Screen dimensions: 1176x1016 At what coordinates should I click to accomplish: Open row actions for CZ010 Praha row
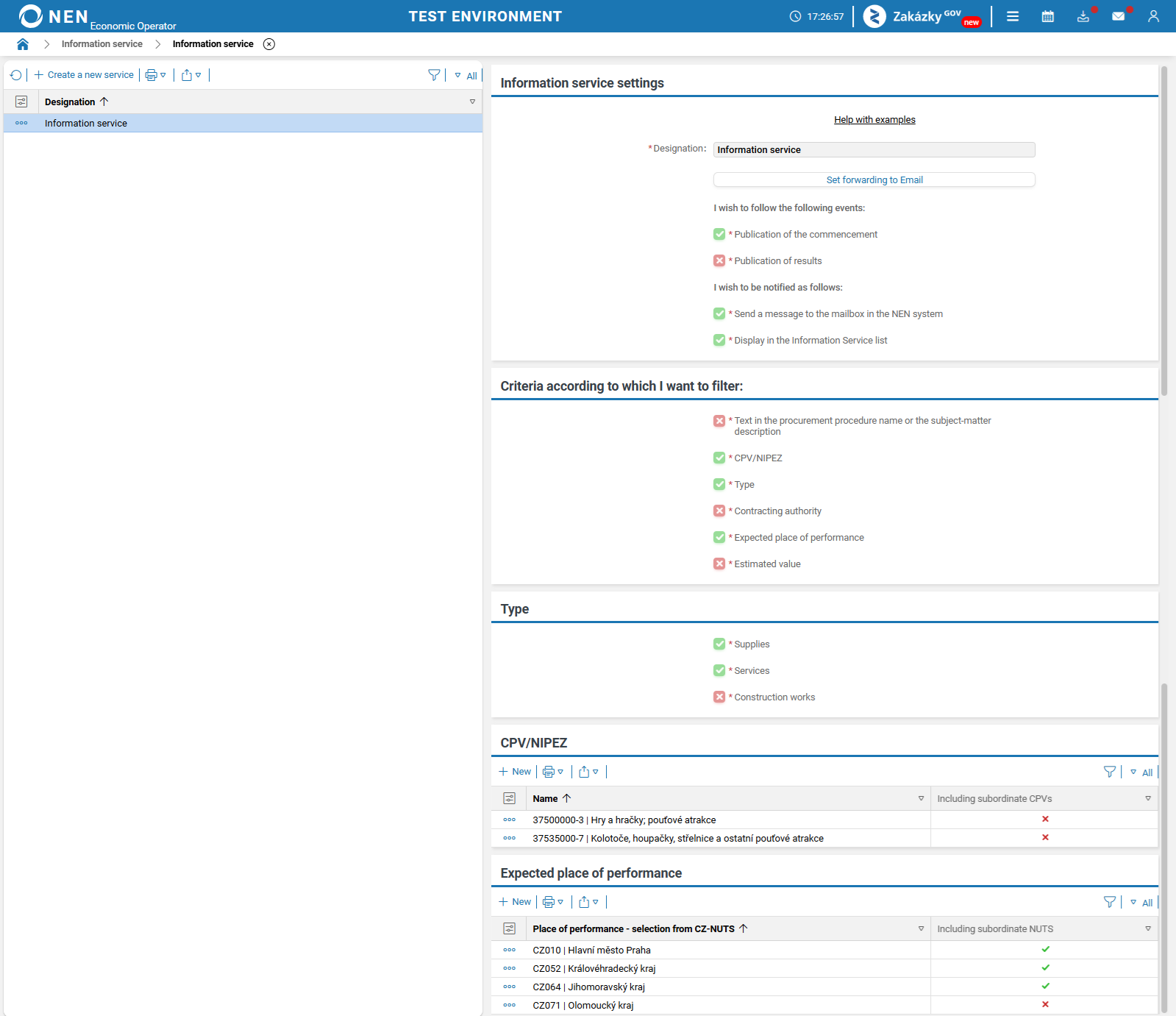[x=509, y=950]
